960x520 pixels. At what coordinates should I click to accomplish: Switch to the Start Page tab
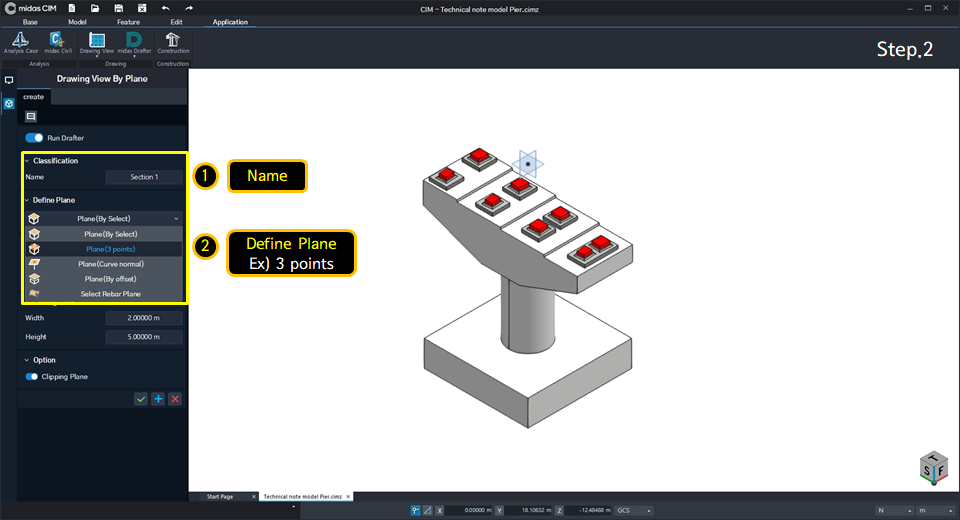[x=220, y=497]
